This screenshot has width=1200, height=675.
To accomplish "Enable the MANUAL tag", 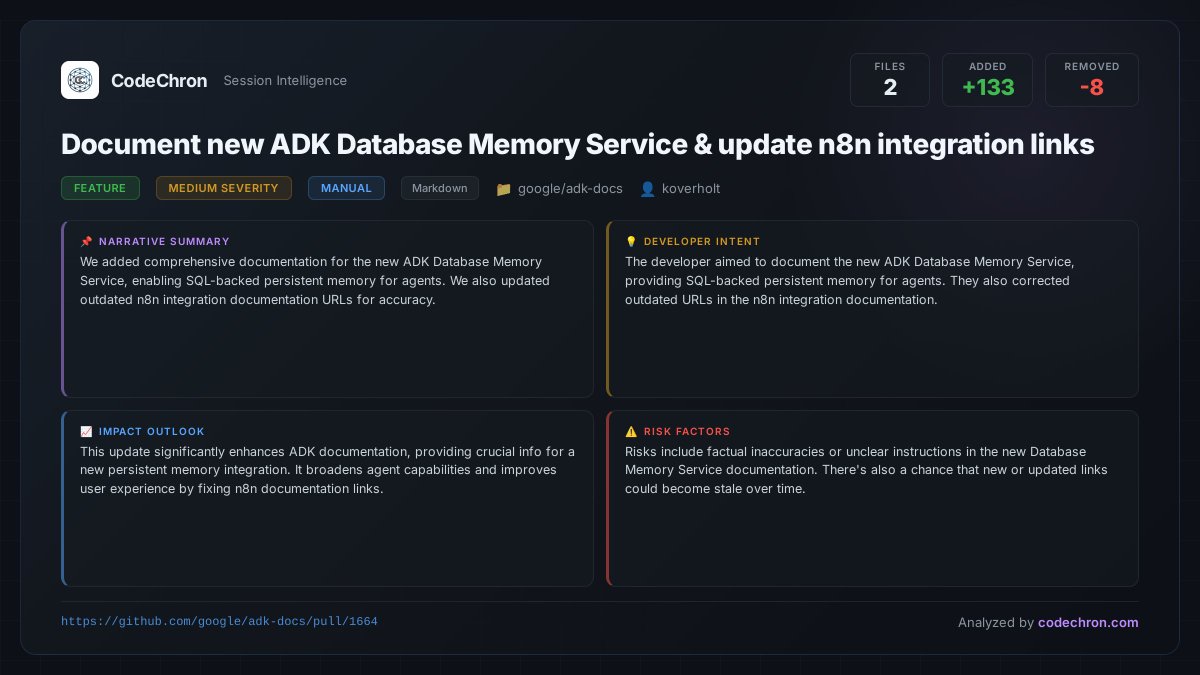I will pyautogui.click(x=346, y=187).
